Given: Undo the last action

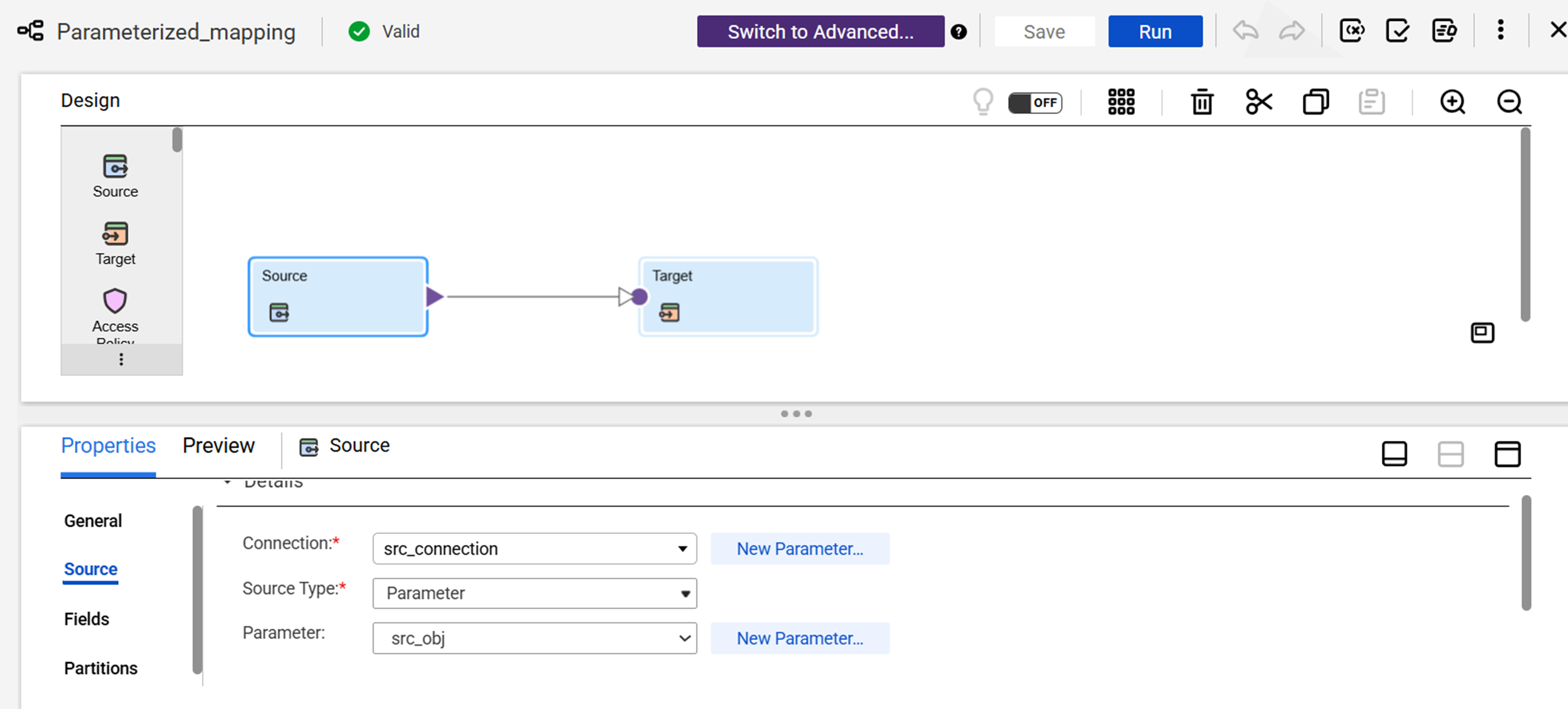Looking at the screenshot, I should tap(1246, 30).
